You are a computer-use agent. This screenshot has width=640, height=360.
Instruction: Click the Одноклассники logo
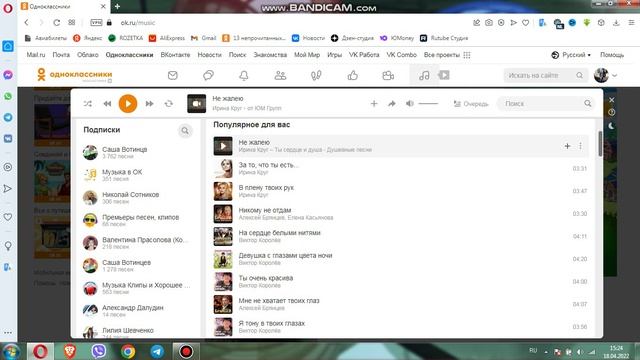(x=75, y=75)
